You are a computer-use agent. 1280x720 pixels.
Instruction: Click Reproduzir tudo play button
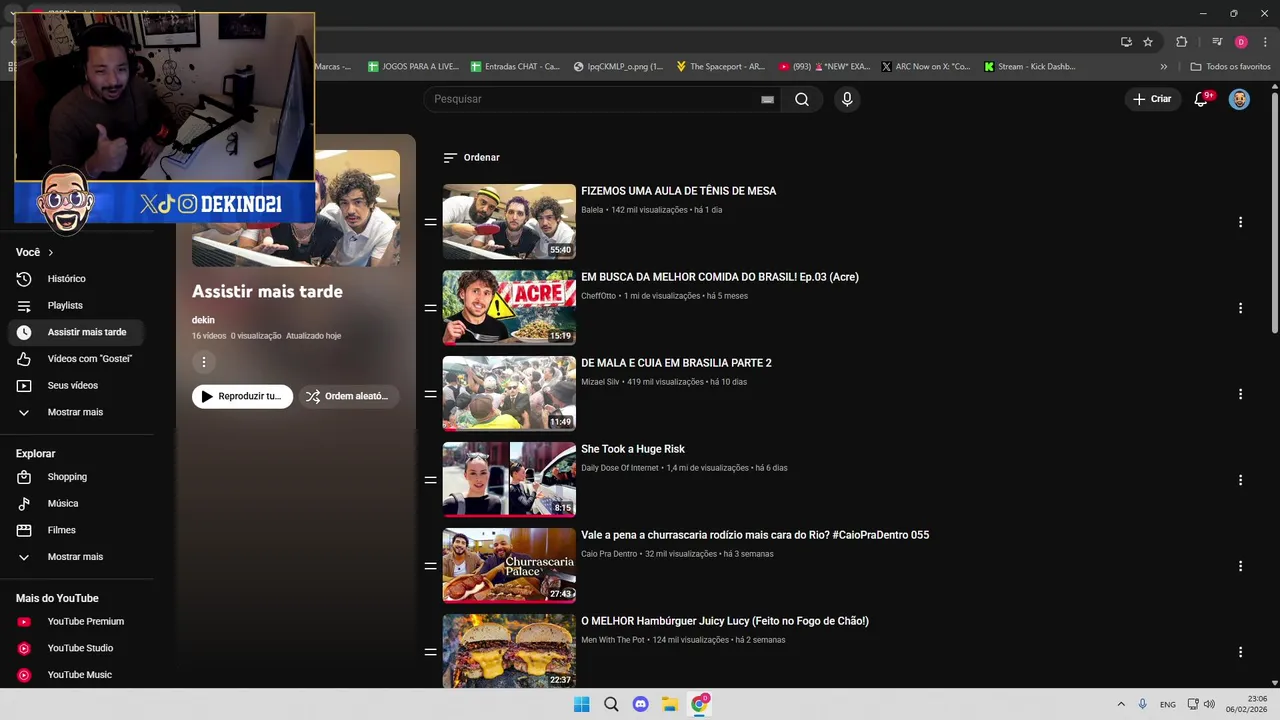pyautogui.click(x=242, y=396)
